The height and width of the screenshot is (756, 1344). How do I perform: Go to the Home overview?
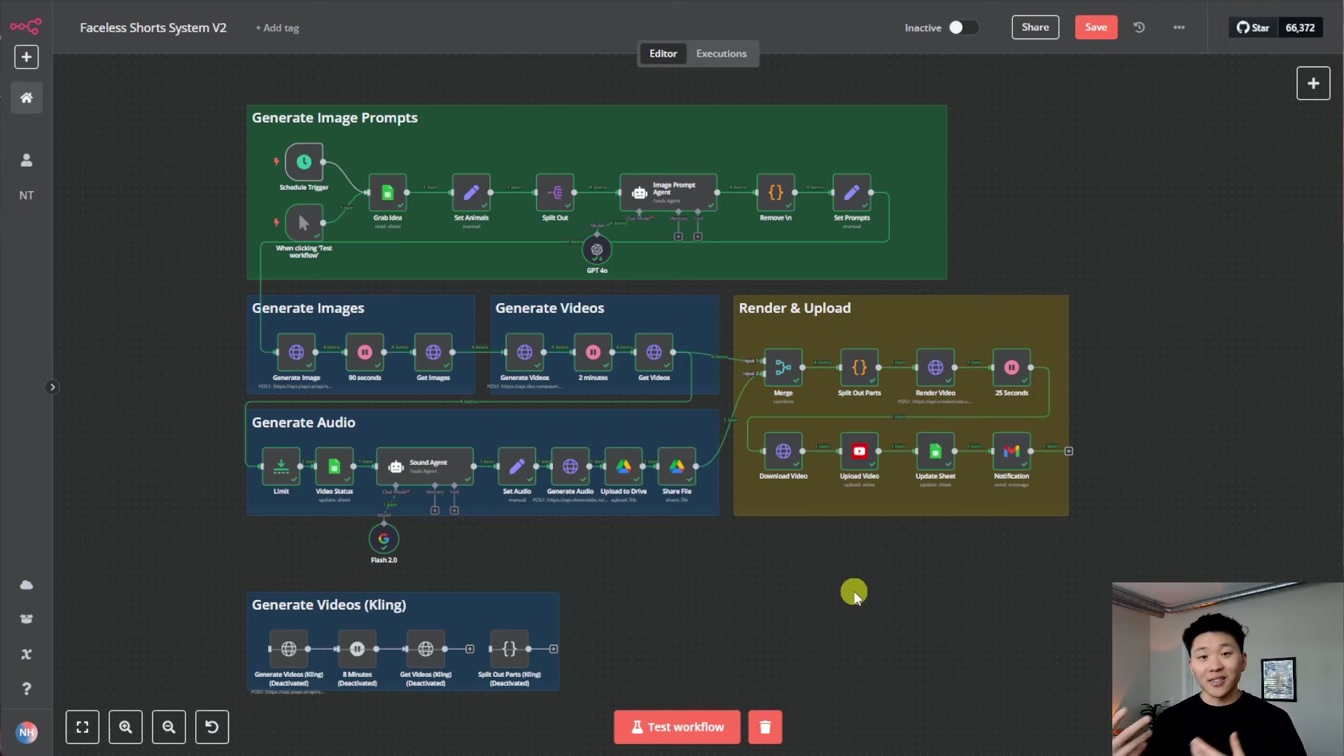coord(26,98)
